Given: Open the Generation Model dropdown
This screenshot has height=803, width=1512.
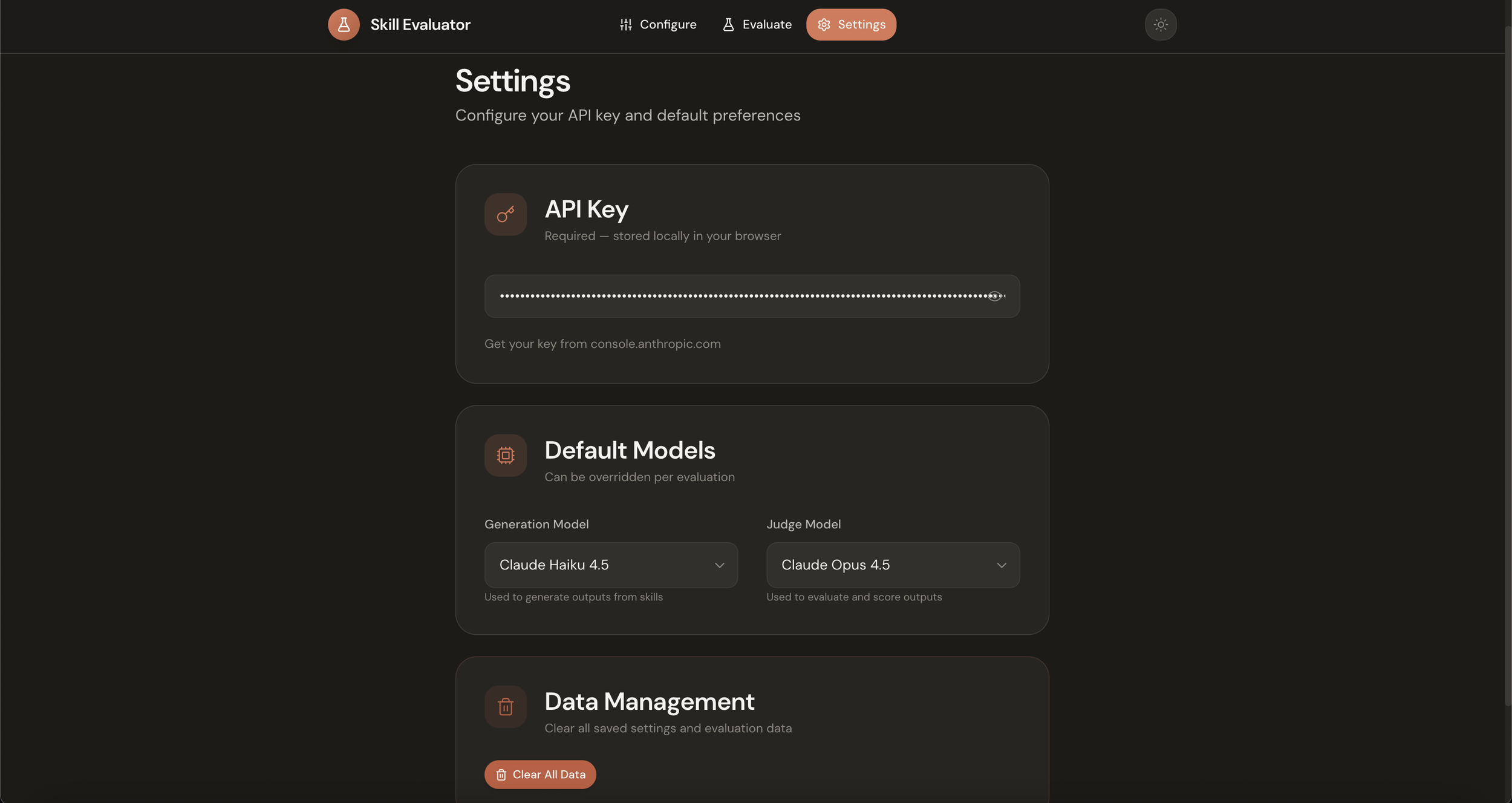Looking at the screenshot, I should [610, 565].
